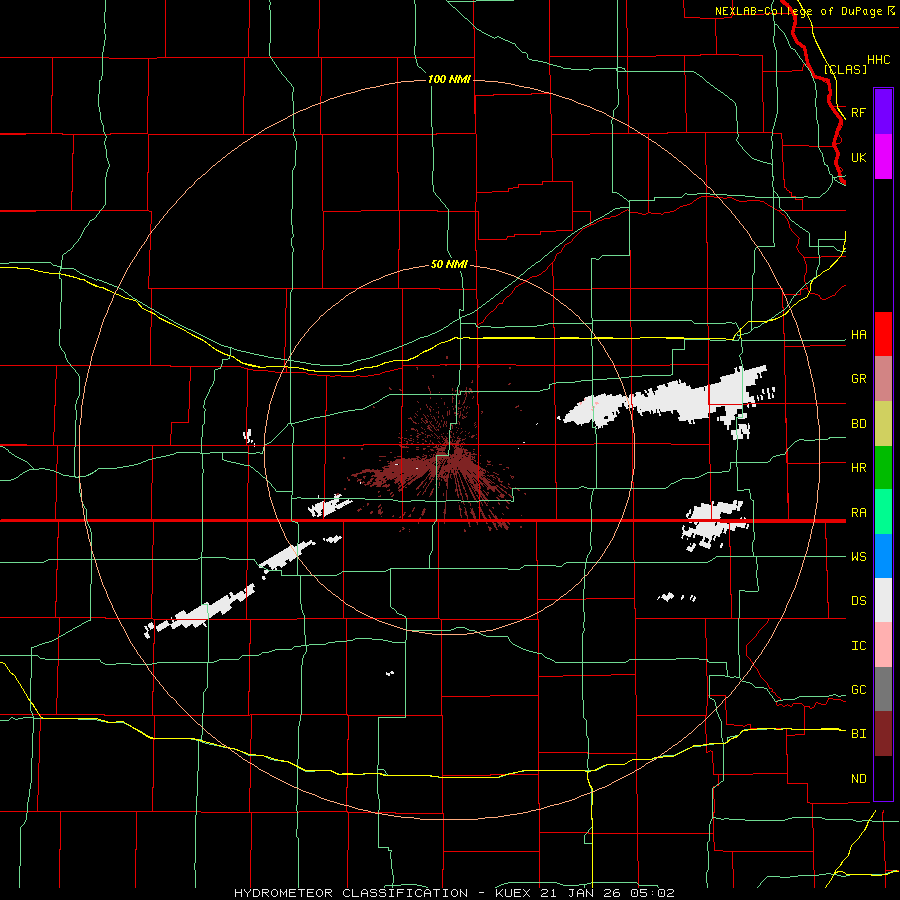Click the 'GC' legend label text
Image resolution: width=900 pixels, height=900 pixels.
tap(858, 690)
